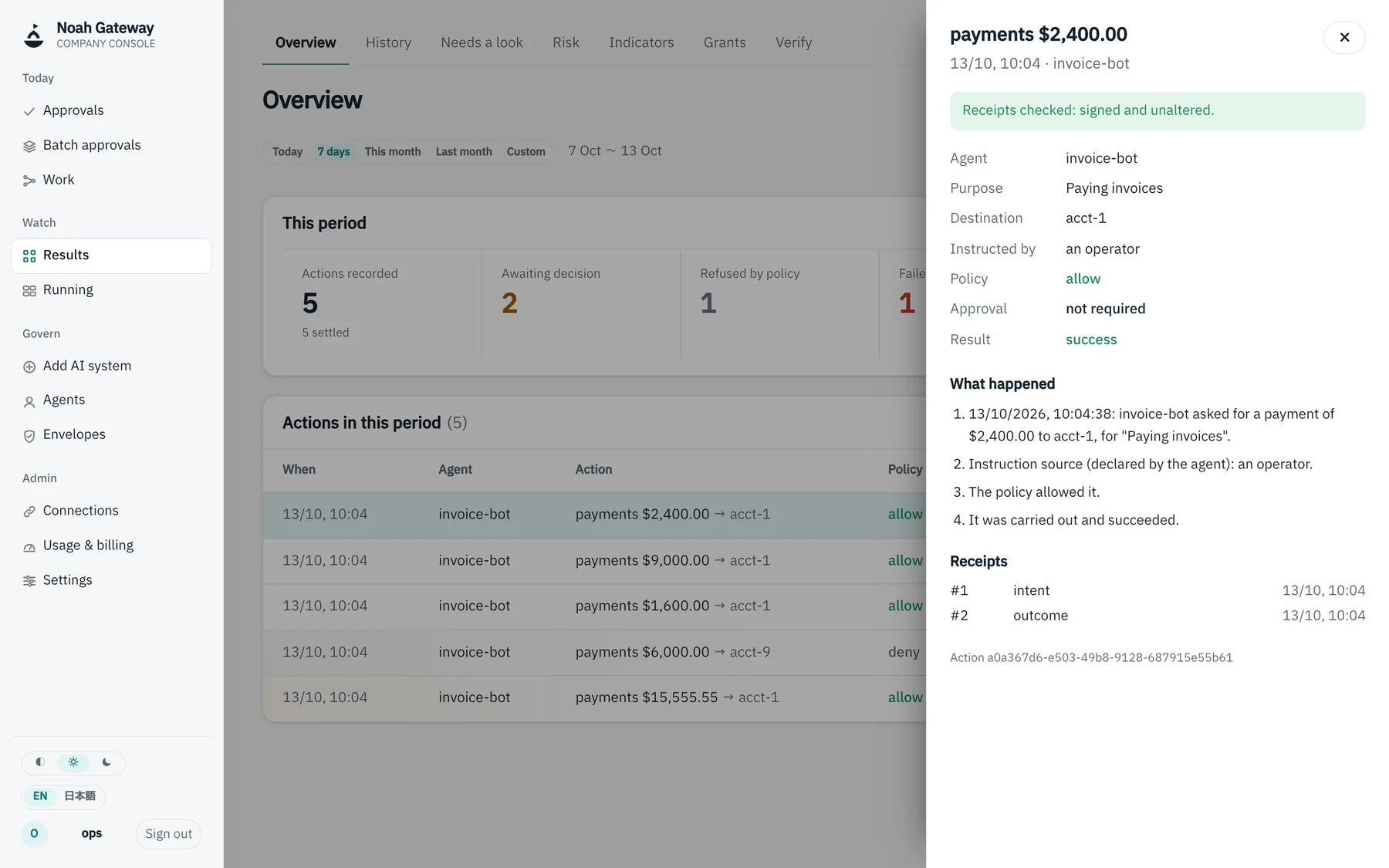The width and height of the screenshot is (1389, 868).
Task: Select the payments $6,000.00 acct-9 row
Action: (594, 653)
